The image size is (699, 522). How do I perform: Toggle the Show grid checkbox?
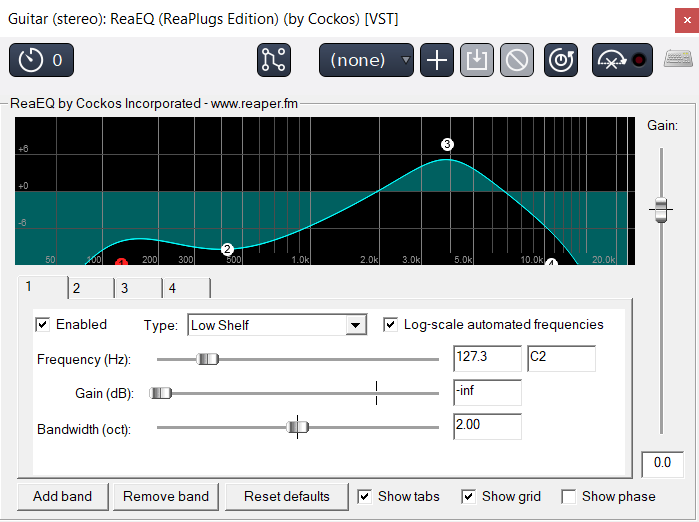(x=468, y=497)
